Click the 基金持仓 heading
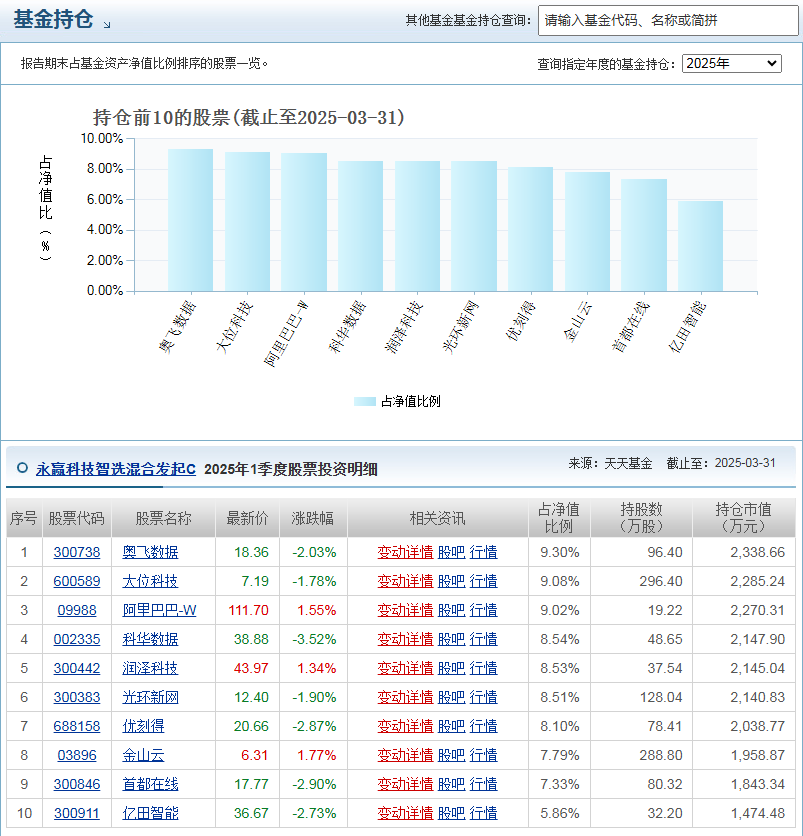The height and width of the screenshot is (836, 803). 53,20
